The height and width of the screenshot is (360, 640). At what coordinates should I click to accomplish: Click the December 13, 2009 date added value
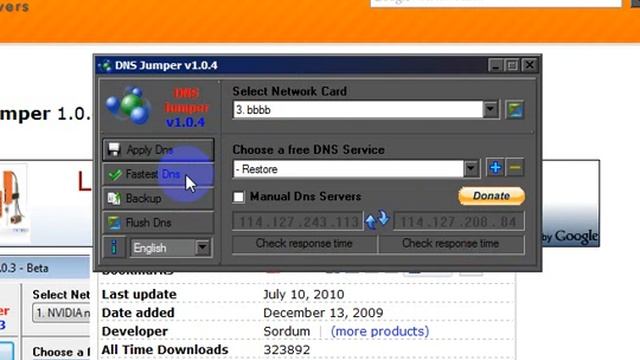click(x=323, y=313)
